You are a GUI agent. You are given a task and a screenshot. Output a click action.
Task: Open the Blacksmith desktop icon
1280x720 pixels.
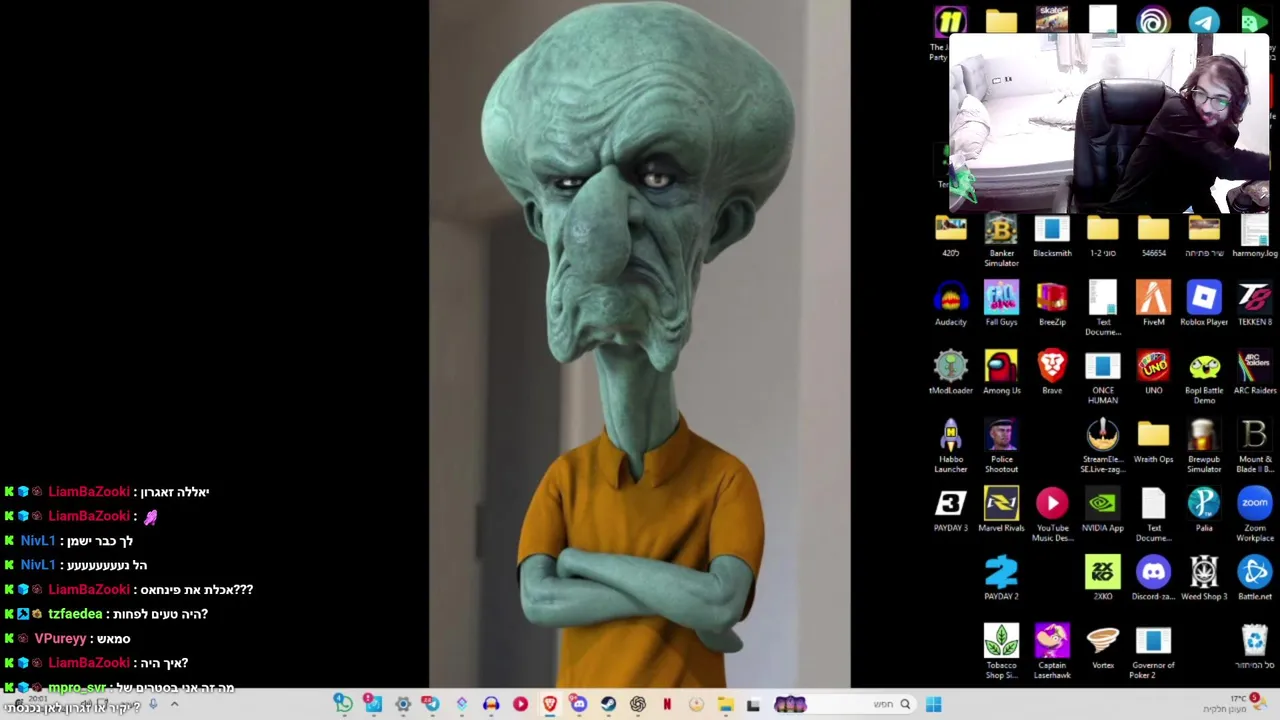[1052, 236]
